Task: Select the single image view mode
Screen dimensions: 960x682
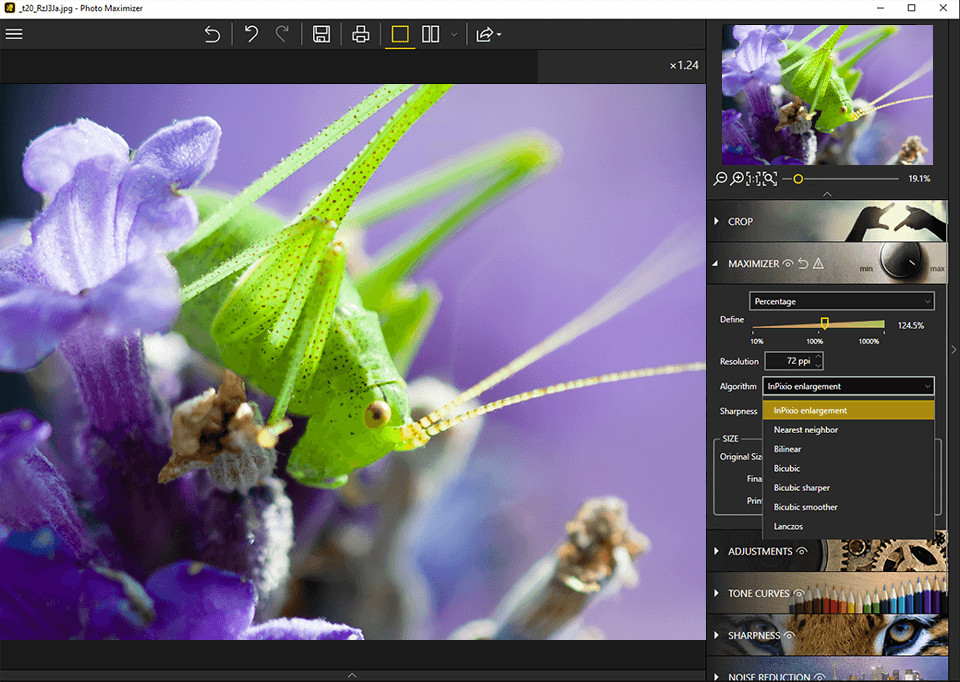Action: click(400, 34)
